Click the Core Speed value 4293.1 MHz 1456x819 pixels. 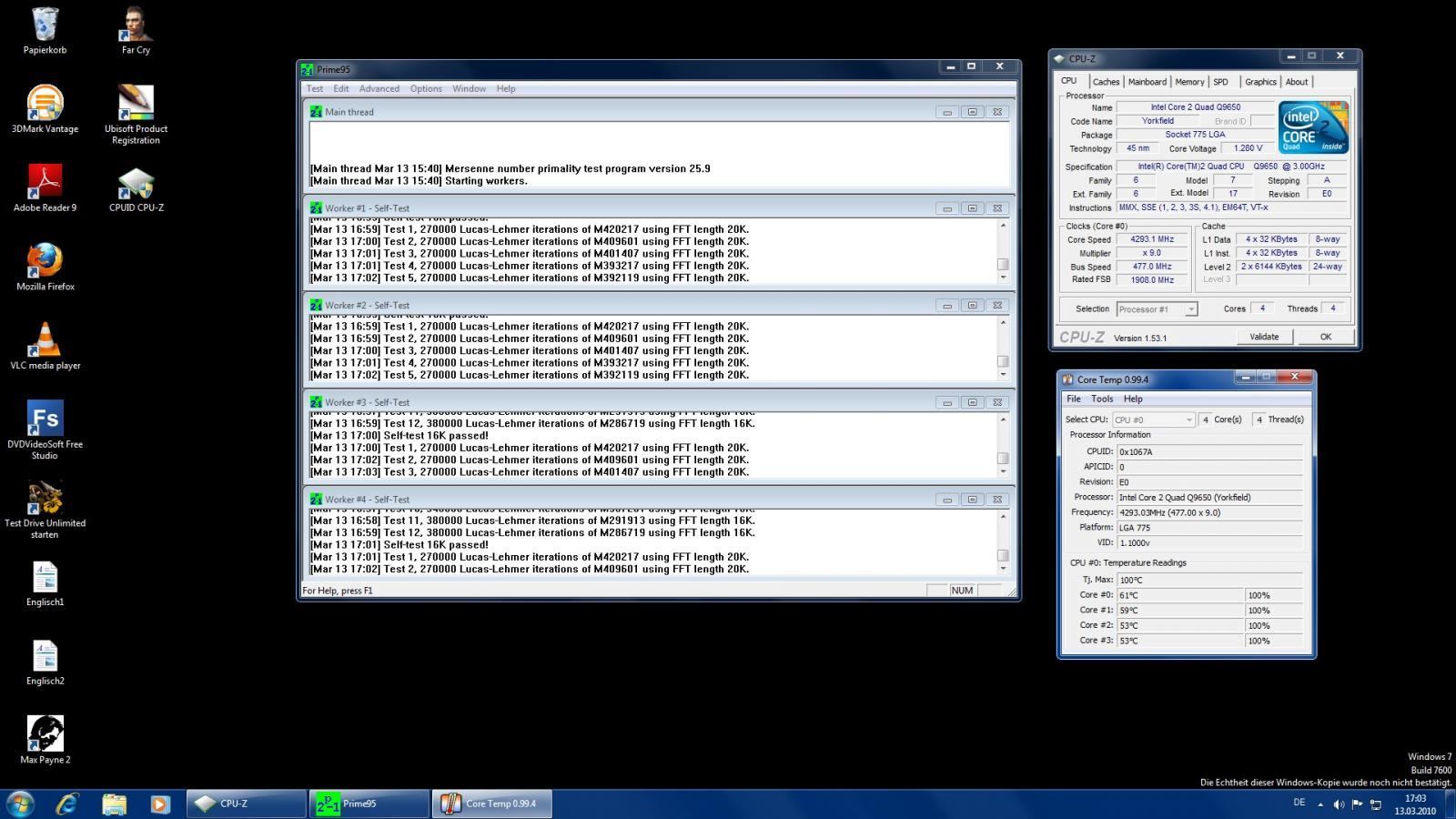click(x=1152, y=239)
